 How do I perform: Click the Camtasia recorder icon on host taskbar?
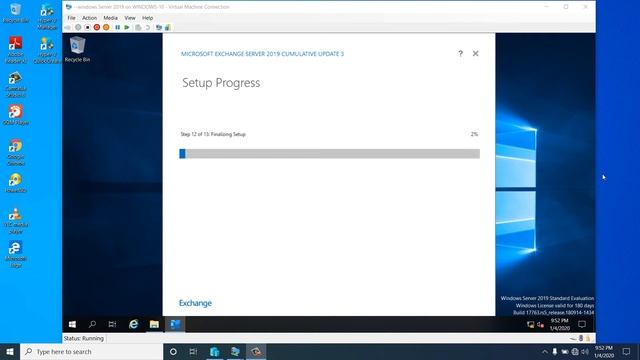tap(256, 351)
